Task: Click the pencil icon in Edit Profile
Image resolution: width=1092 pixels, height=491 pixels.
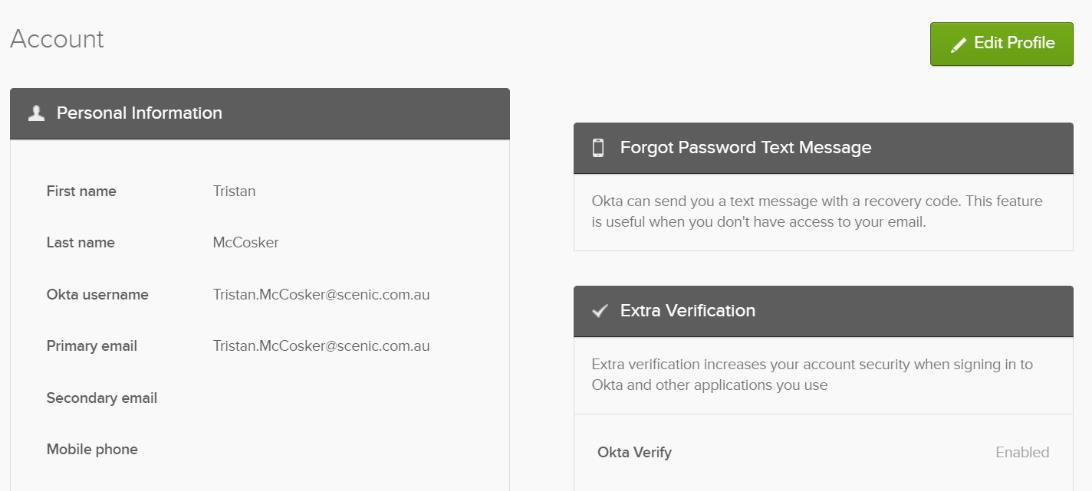Action: 958,45
